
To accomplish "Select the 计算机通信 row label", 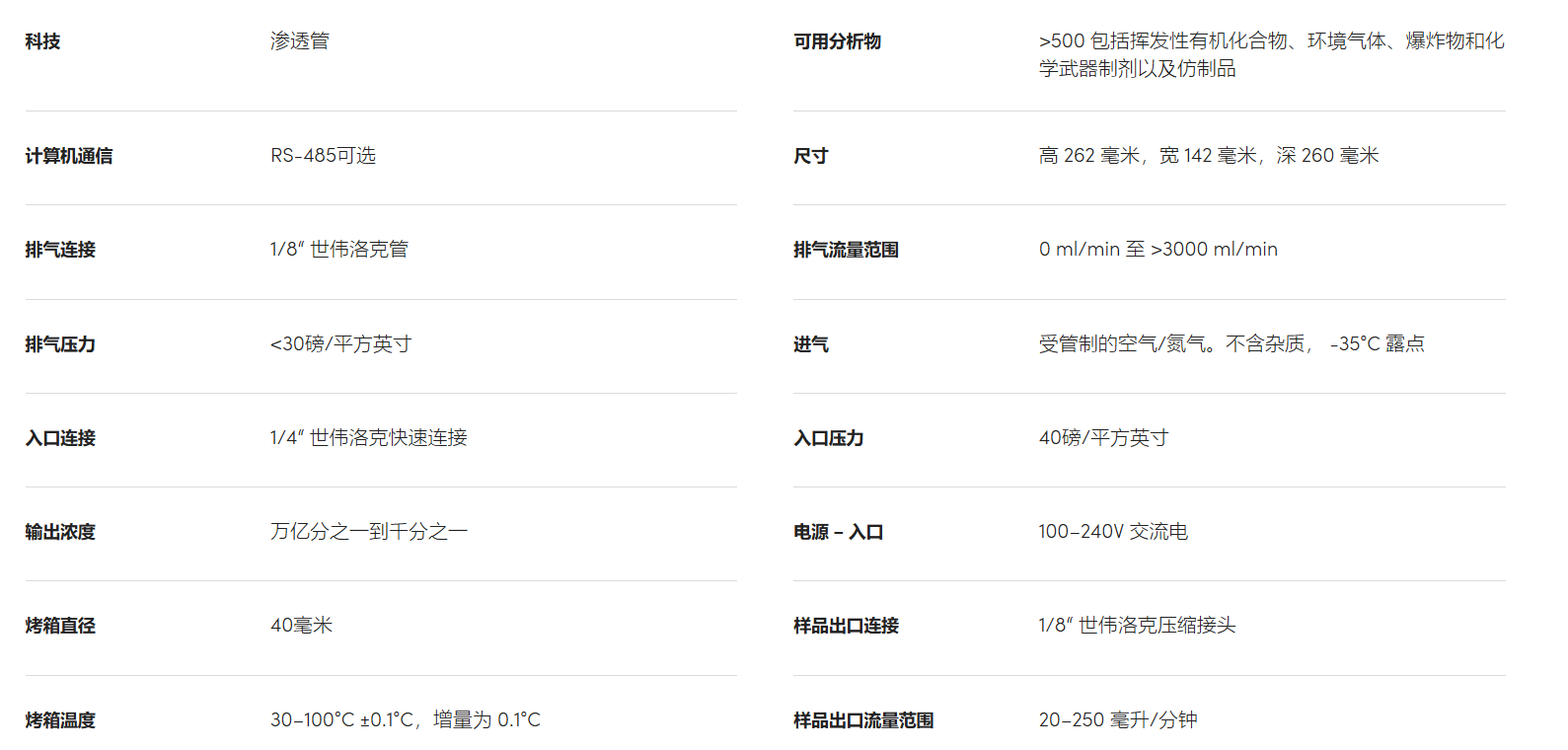I will pyautogui.click(x=69, y=156).
